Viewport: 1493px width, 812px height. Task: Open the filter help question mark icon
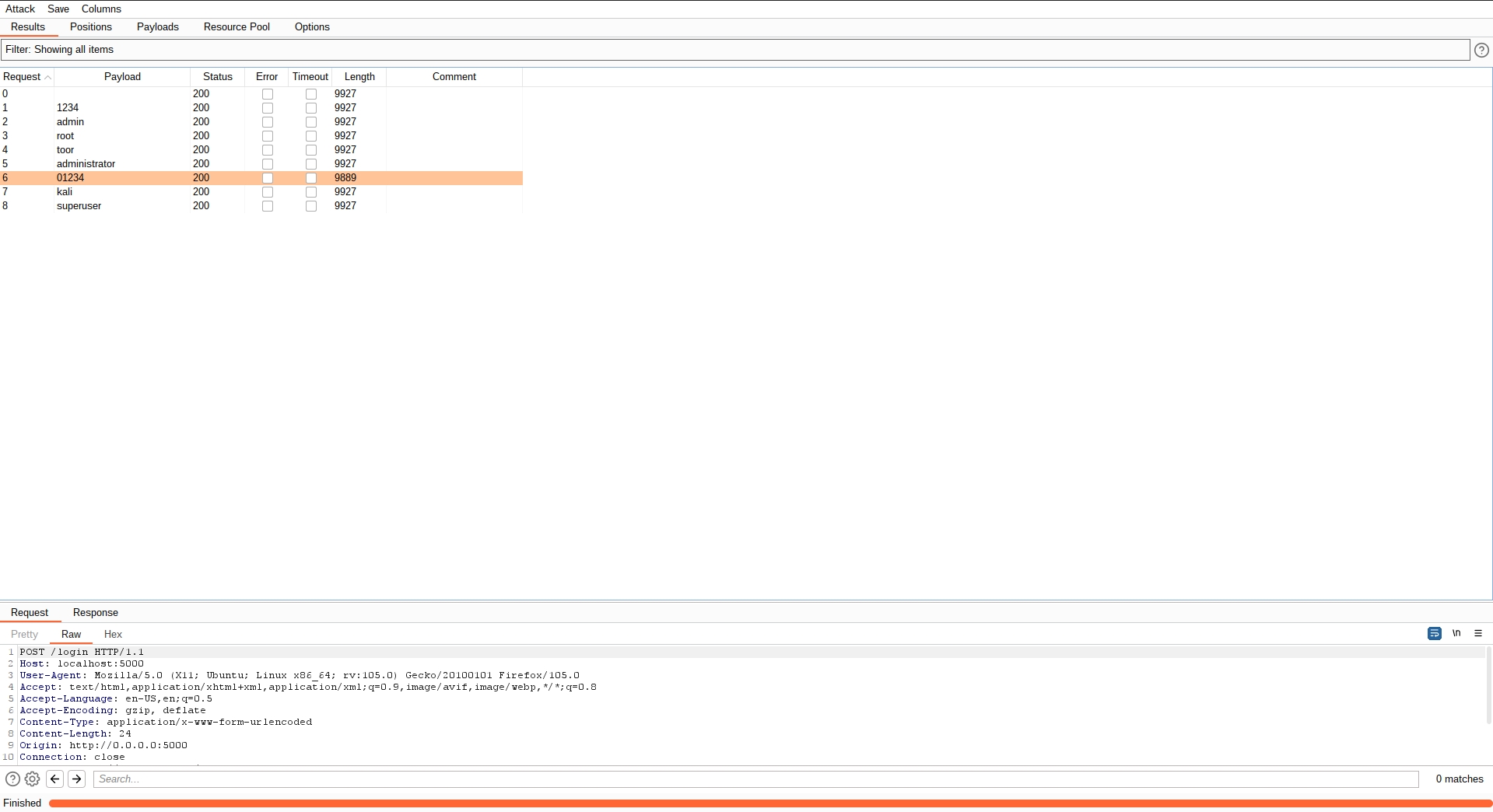click(x=1481, y=50)
